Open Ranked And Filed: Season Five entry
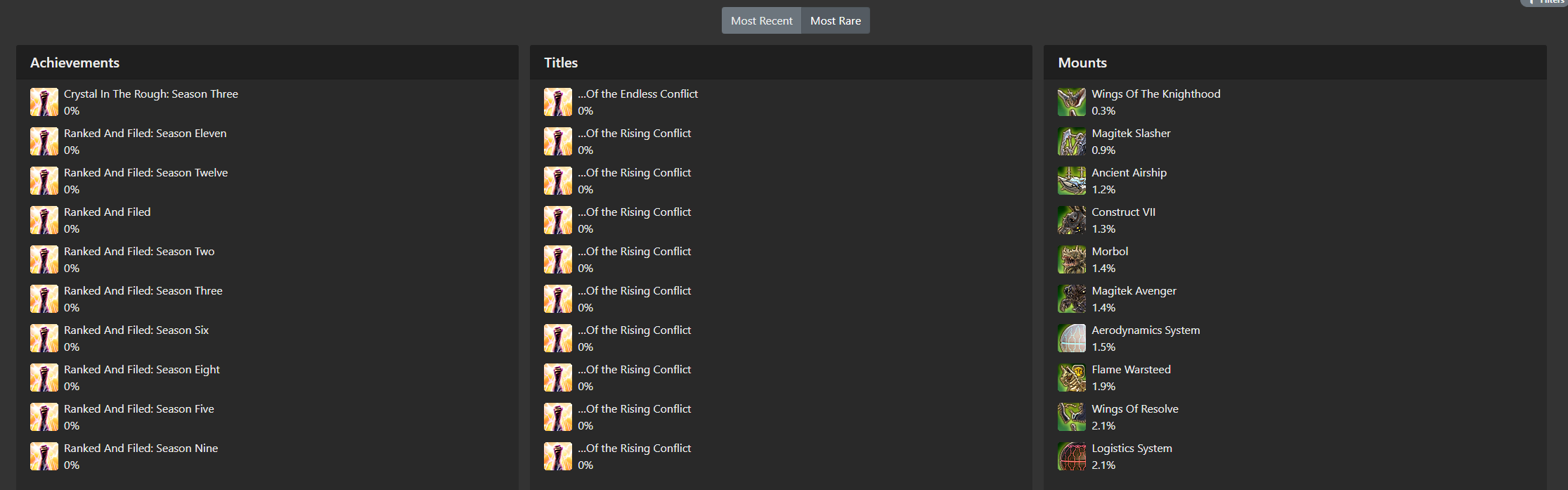1568x490 pixels. (x=139, y=409)
